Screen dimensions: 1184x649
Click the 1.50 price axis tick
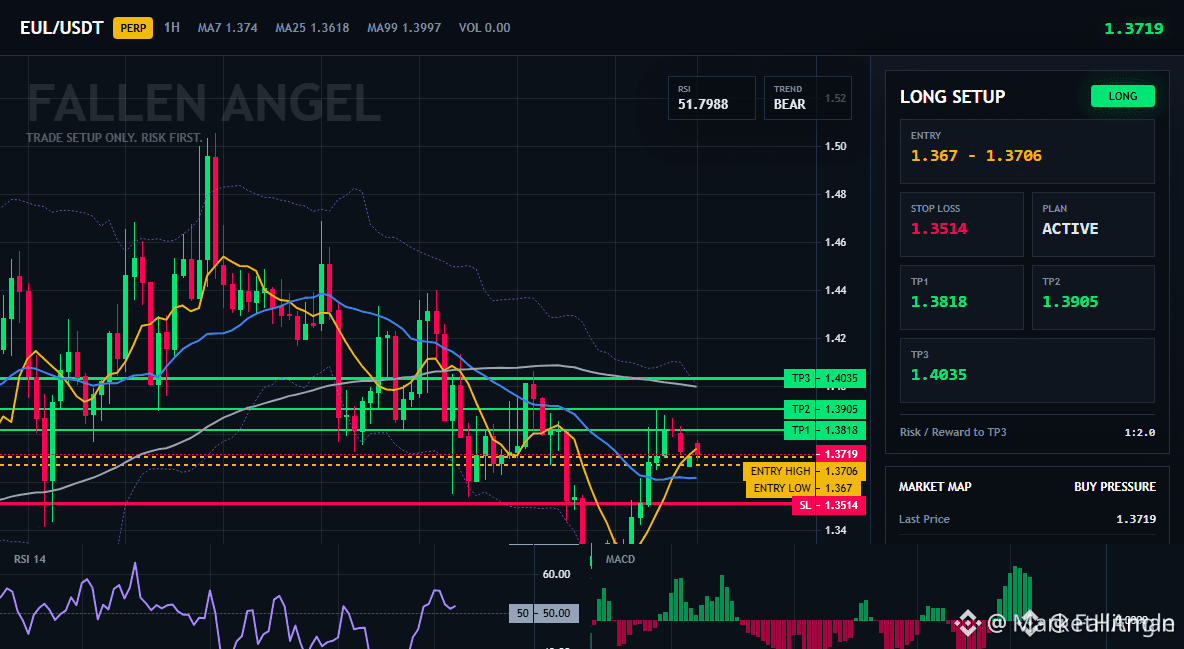[835, 147]
